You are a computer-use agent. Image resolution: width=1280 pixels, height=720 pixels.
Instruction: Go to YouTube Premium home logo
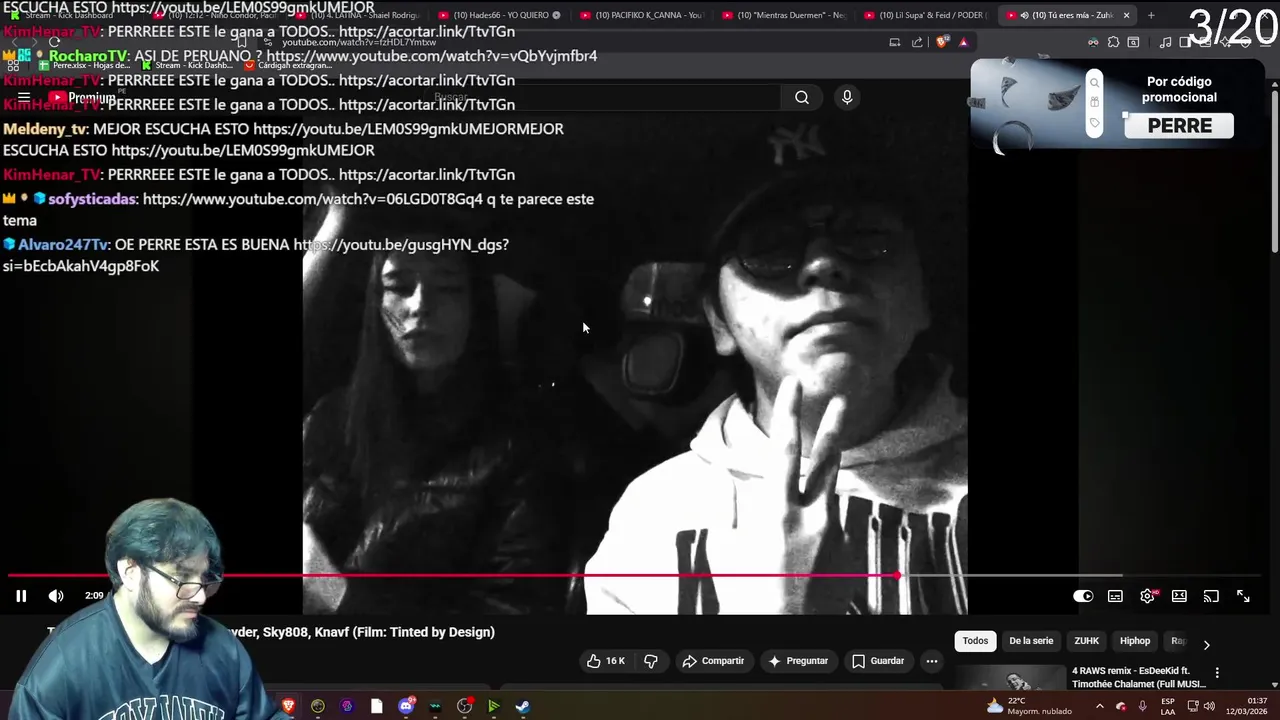82,98
